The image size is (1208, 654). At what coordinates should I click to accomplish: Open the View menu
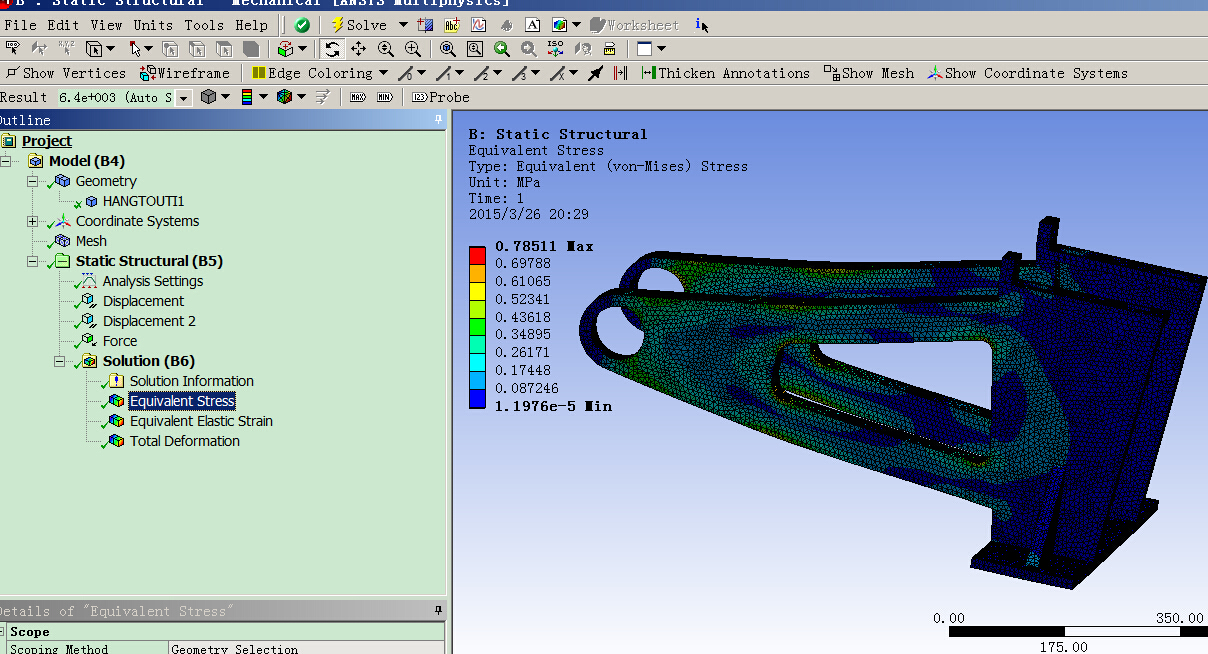(x=106, y=25)
